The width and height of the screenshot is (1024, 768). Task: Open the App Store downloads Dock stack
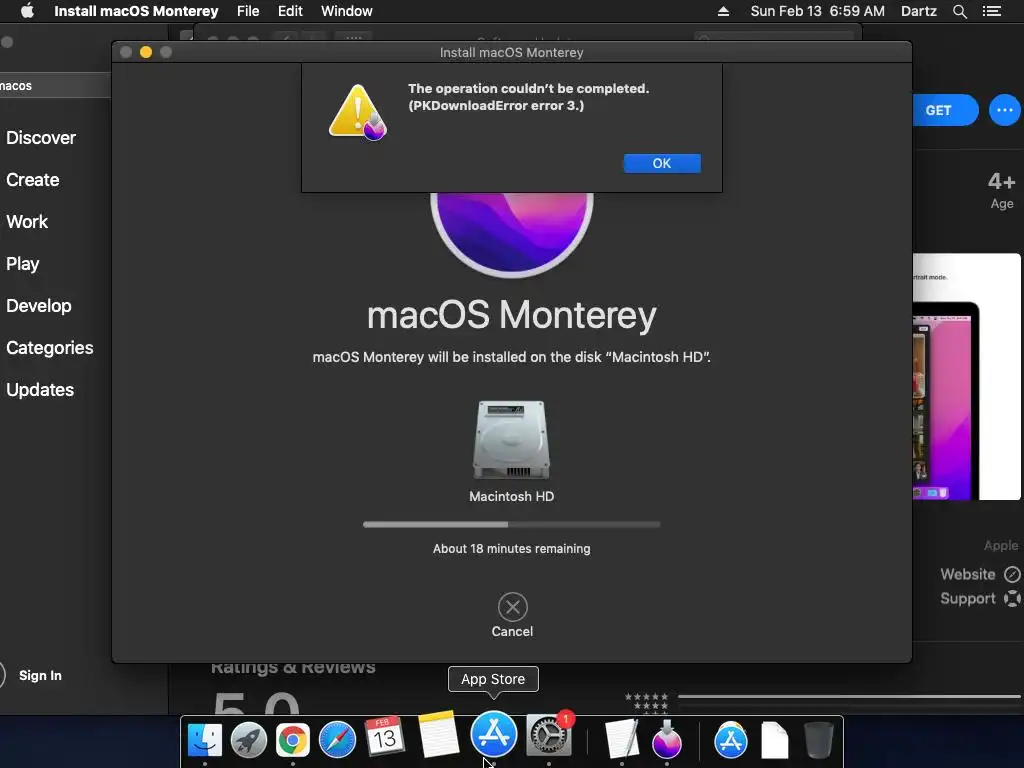730,740
